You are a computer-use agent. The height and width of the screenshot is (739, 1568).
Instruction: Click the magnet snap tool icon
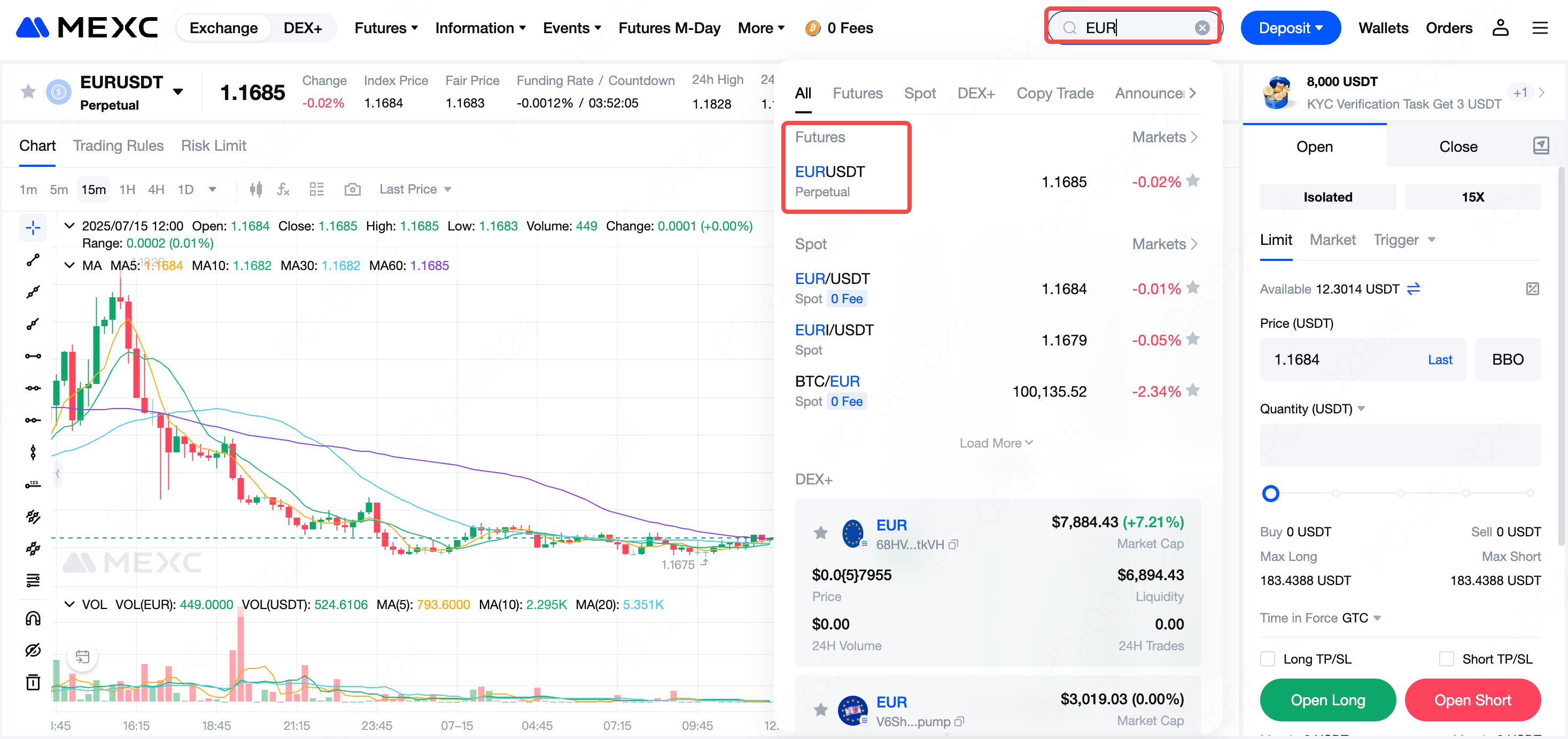coord(33,618)
